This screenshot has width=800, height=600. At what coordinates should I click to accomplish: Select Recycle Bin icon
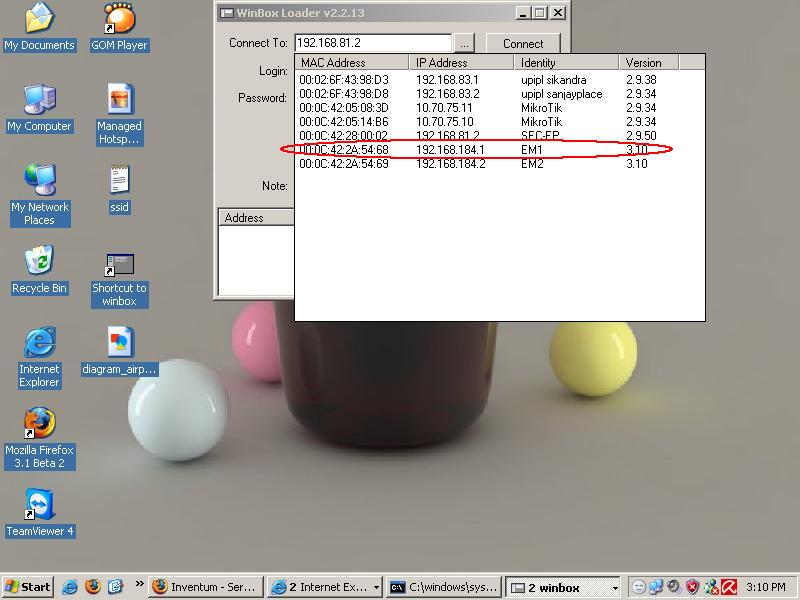[x=39, y=270]
